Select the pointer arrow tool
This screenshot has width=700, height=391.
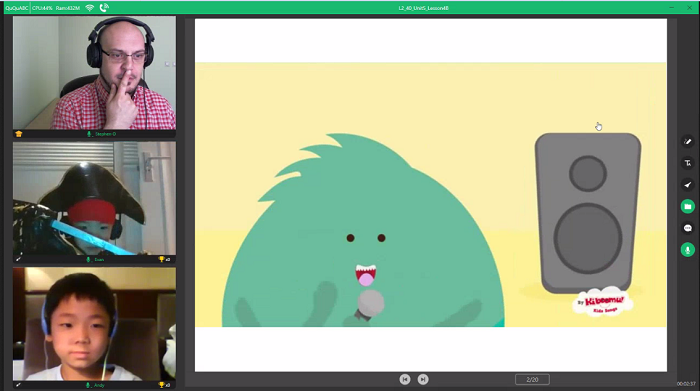pos(688,185)
